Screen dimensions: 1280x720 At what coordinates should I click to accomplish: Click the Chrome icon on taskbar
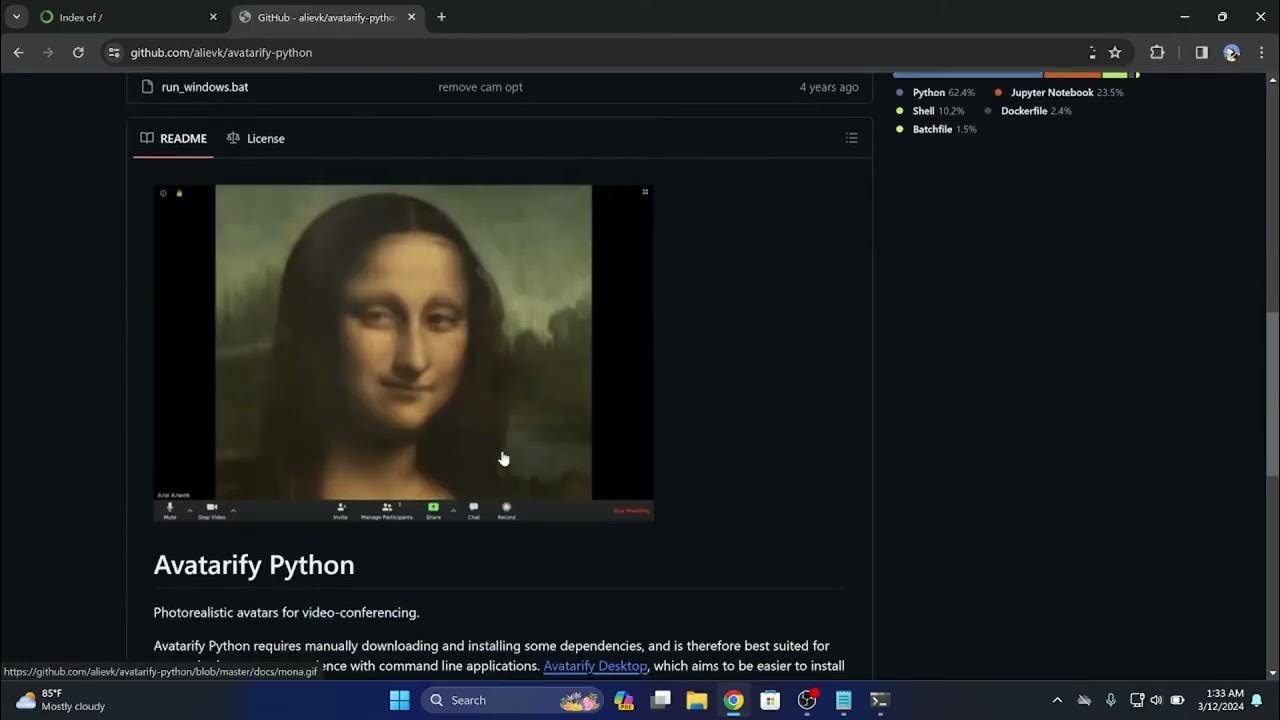(734, 700)
